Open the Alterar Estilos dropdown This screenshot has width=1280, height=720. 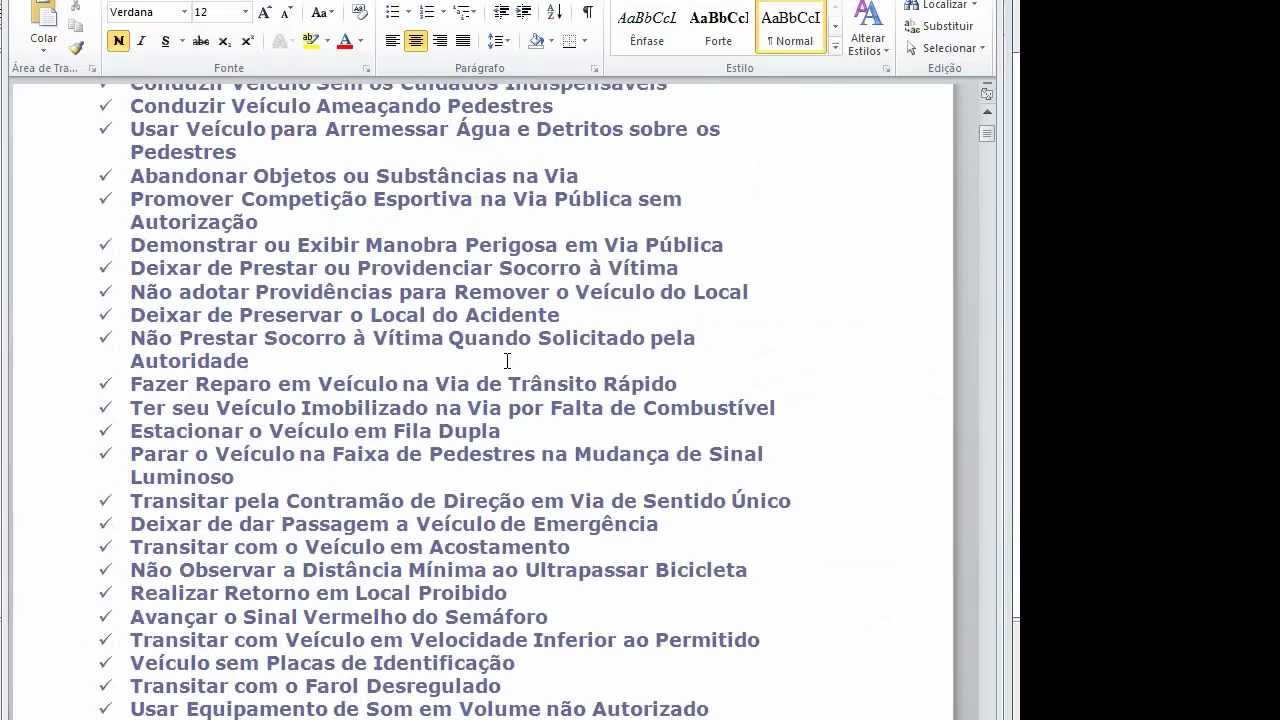(868, 30)
